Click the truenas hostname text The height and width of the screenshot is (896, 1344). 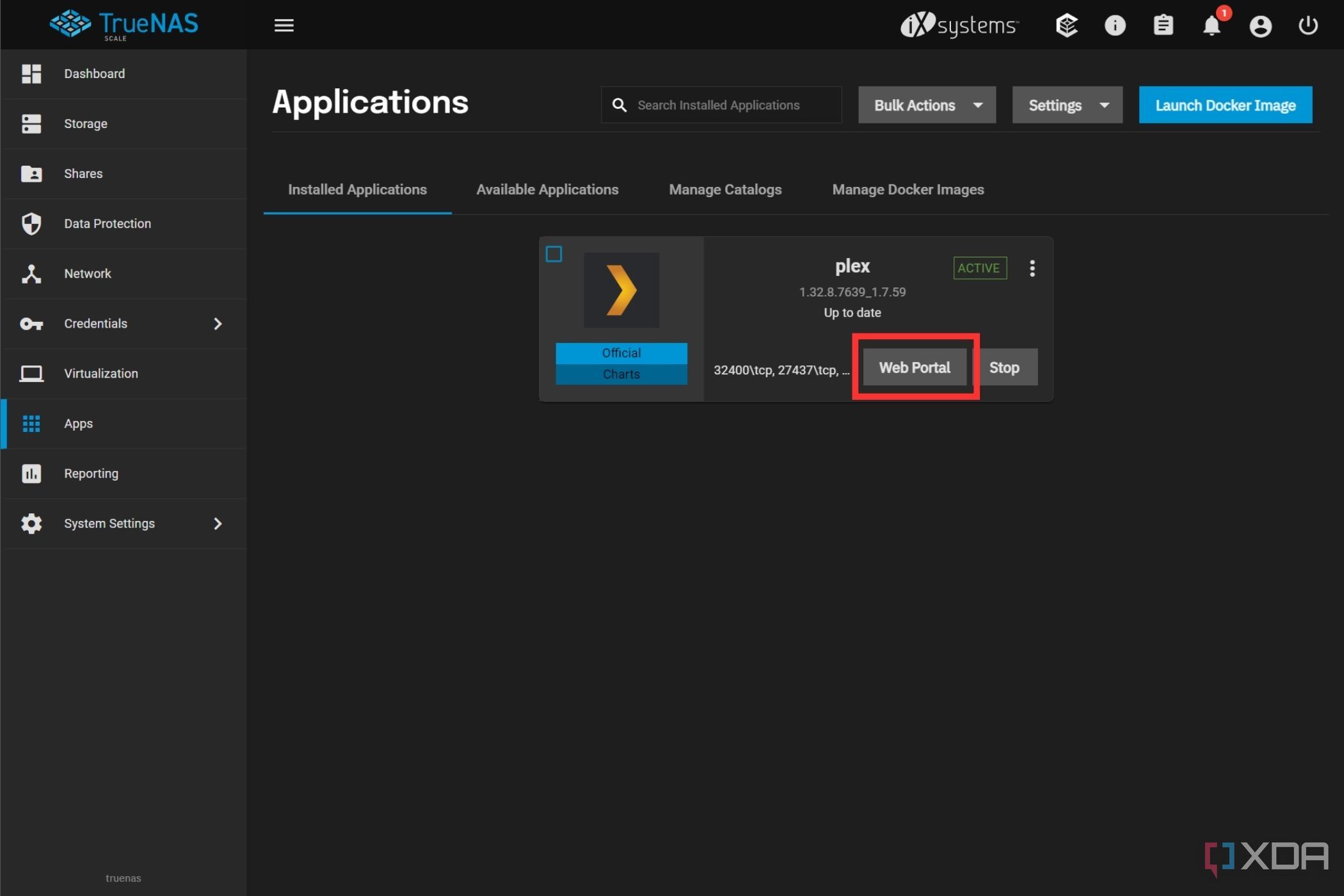point(123,878)
